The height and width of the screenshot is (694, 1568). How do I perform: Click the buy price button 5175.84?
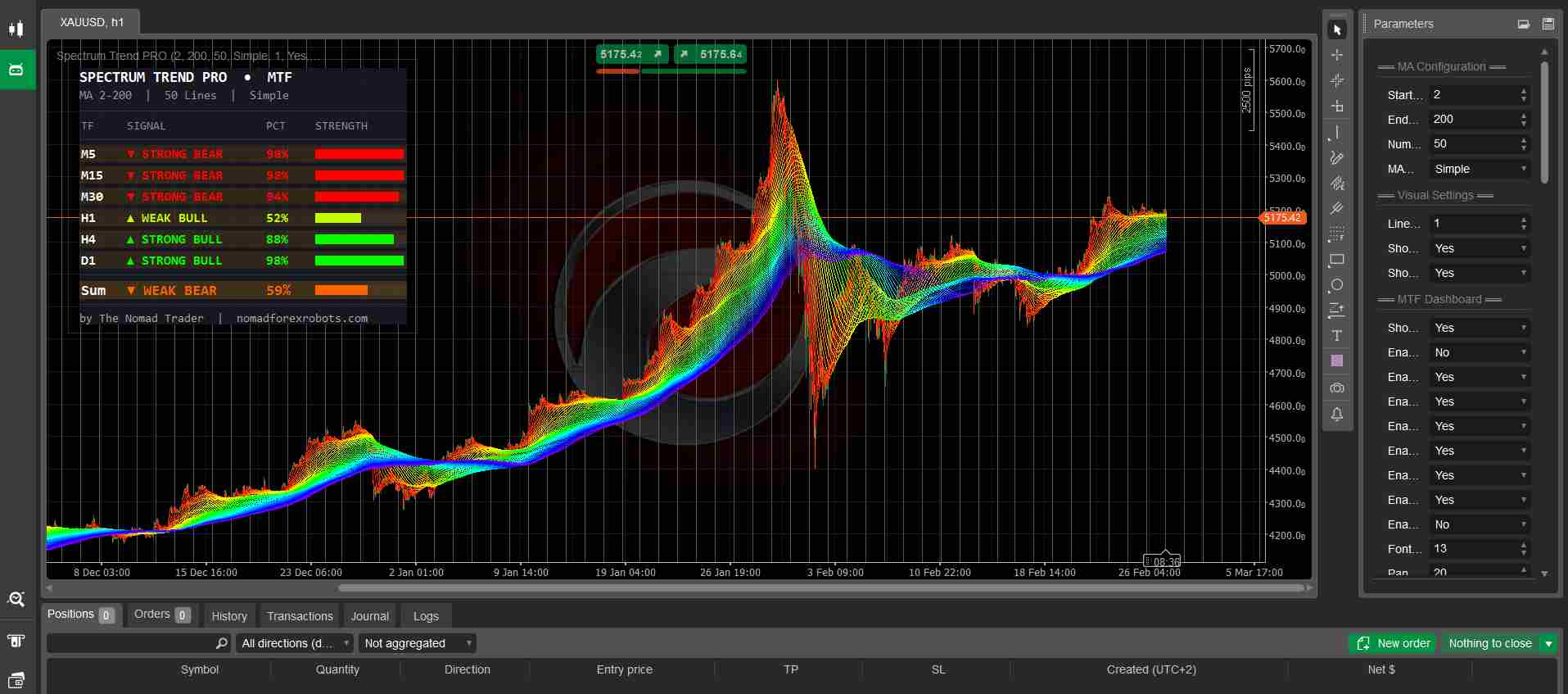710,54
